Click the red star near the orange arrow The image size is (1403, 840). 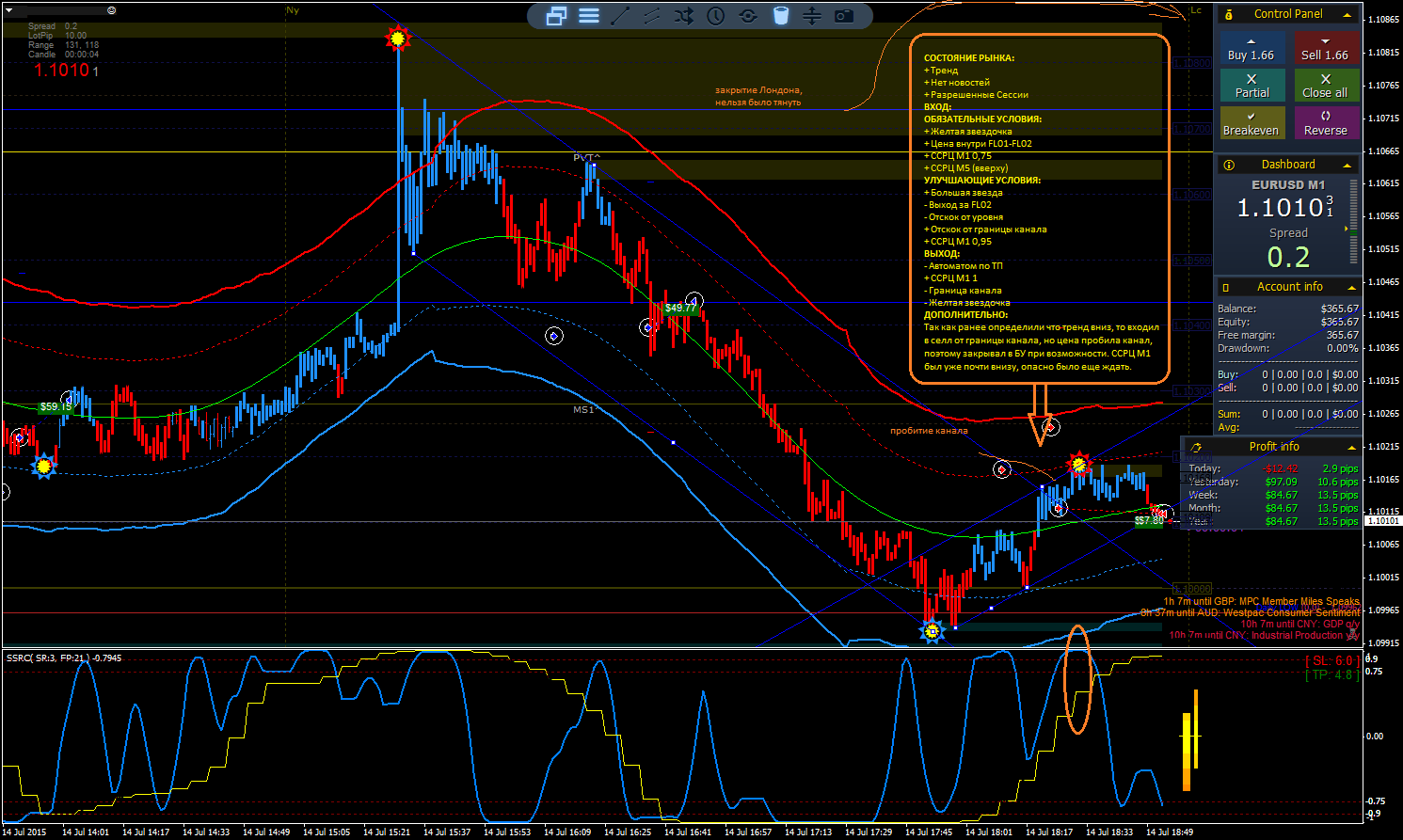(x=1078, y=464)
